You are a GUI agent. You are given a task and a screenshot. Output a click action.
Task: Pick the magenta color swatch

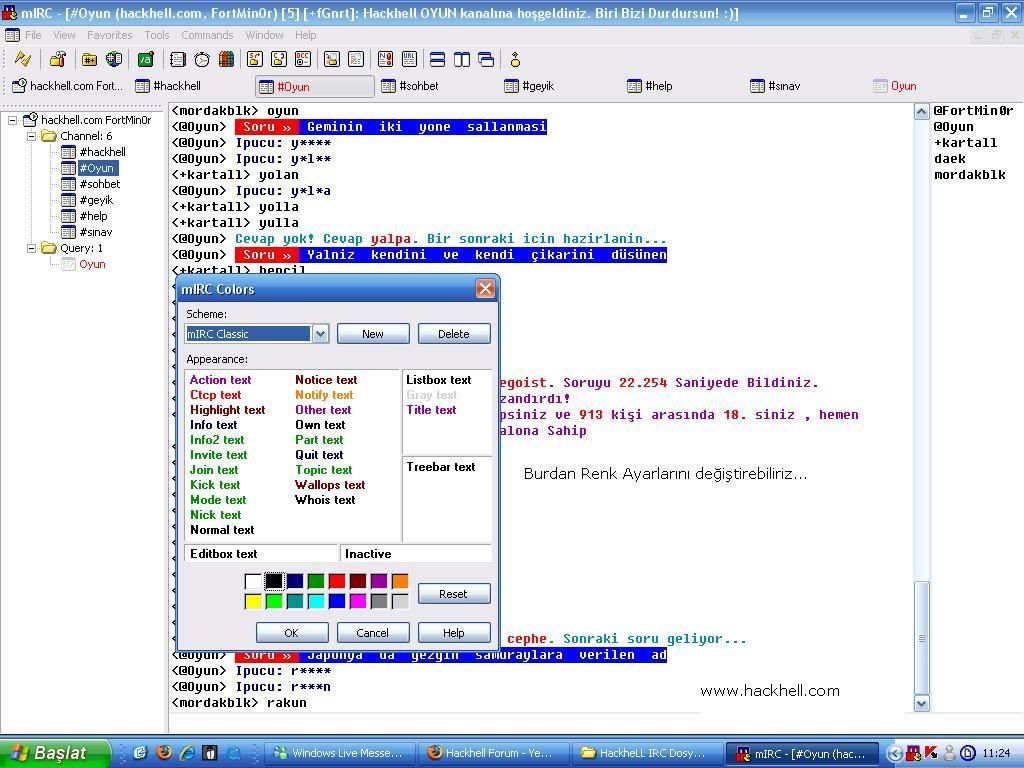(x=358, y=601)
